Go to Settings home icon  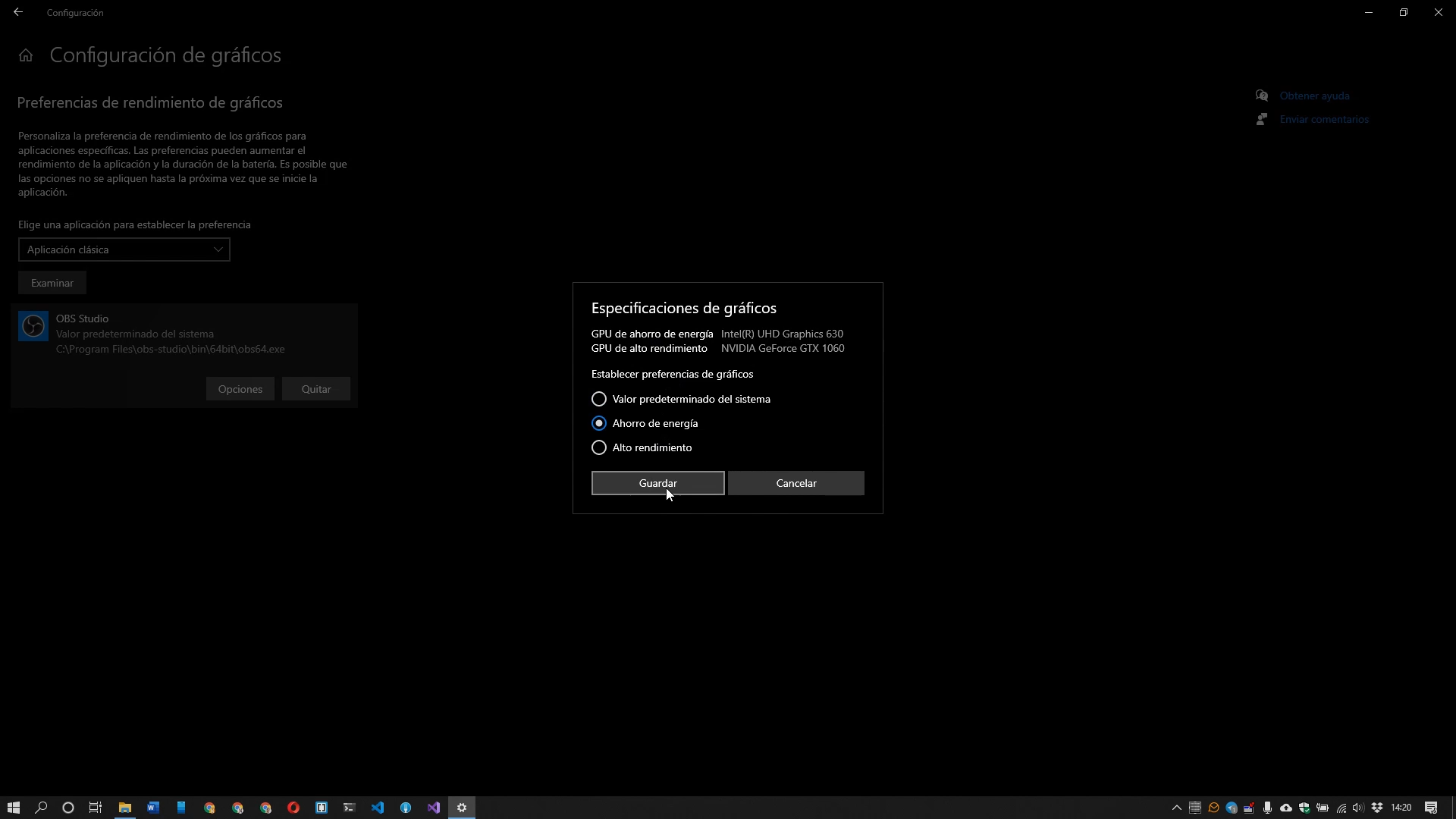coord(26,55)
